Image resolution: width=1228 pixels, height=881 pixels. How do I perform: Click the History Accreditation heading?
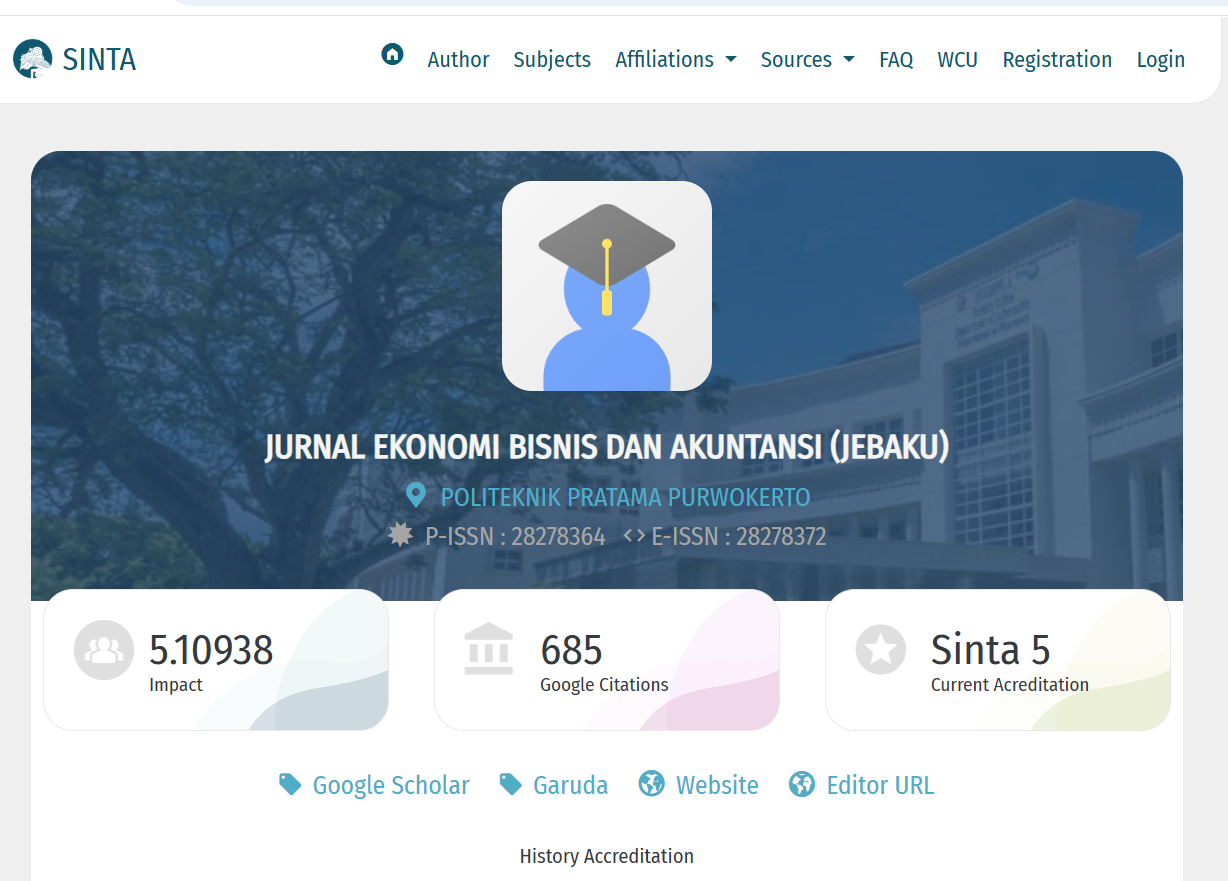[607, 856]
